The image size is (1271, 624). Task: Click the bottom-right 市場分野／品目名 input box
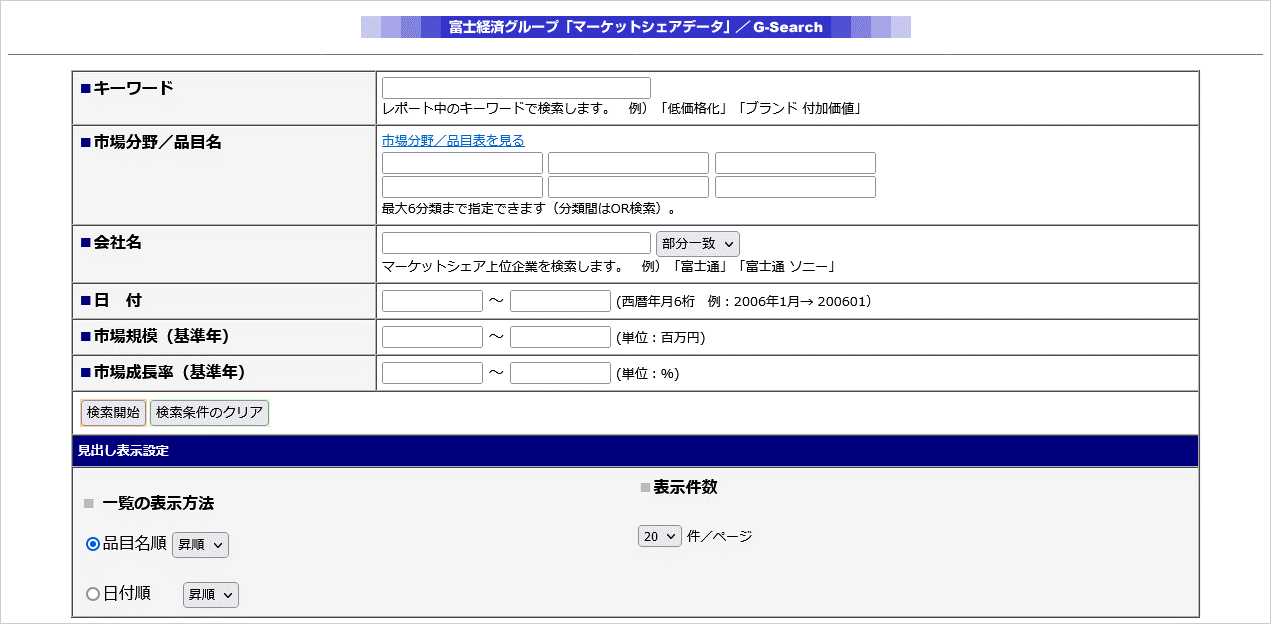[795, 187]
